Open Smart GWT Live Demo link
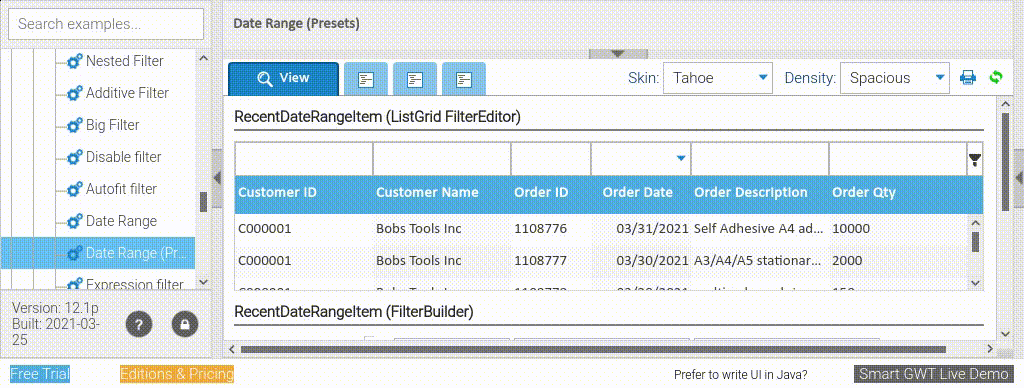 [x=934, y=374]
